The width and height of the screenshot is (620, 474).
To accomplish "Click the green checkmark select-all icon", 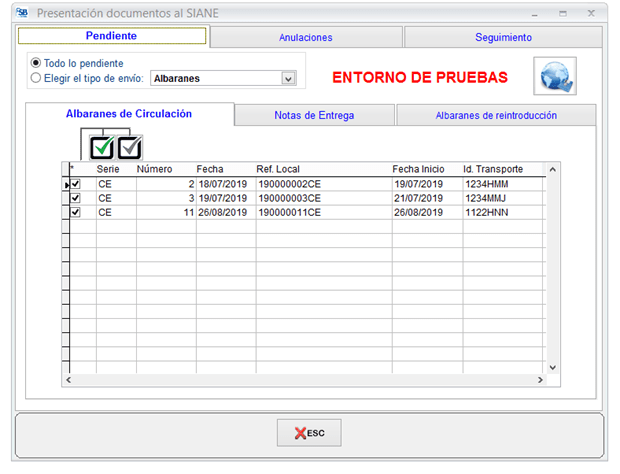I will click(x=102, y=148).
